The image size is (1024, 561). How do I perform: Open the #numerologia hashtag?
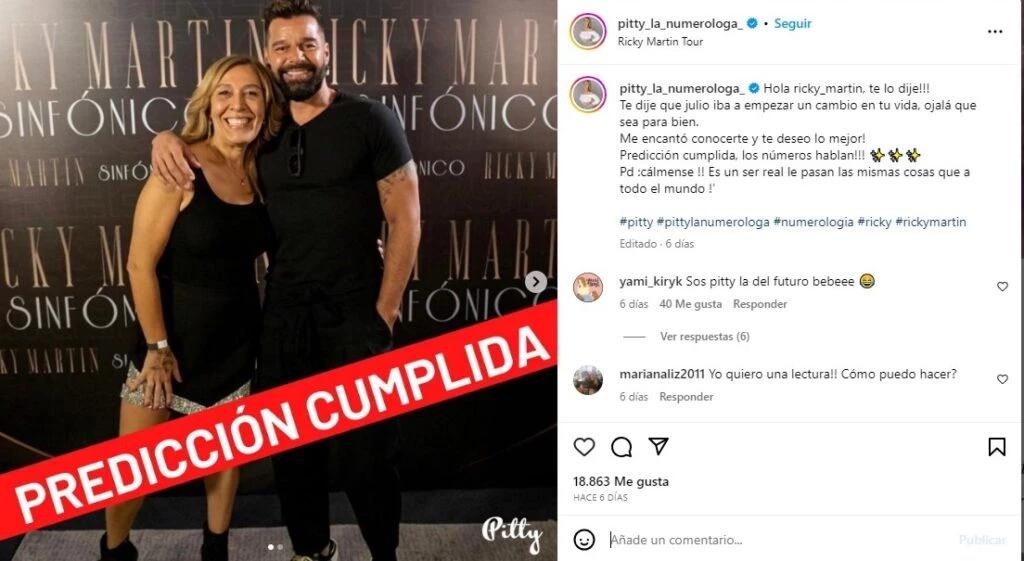813,222
